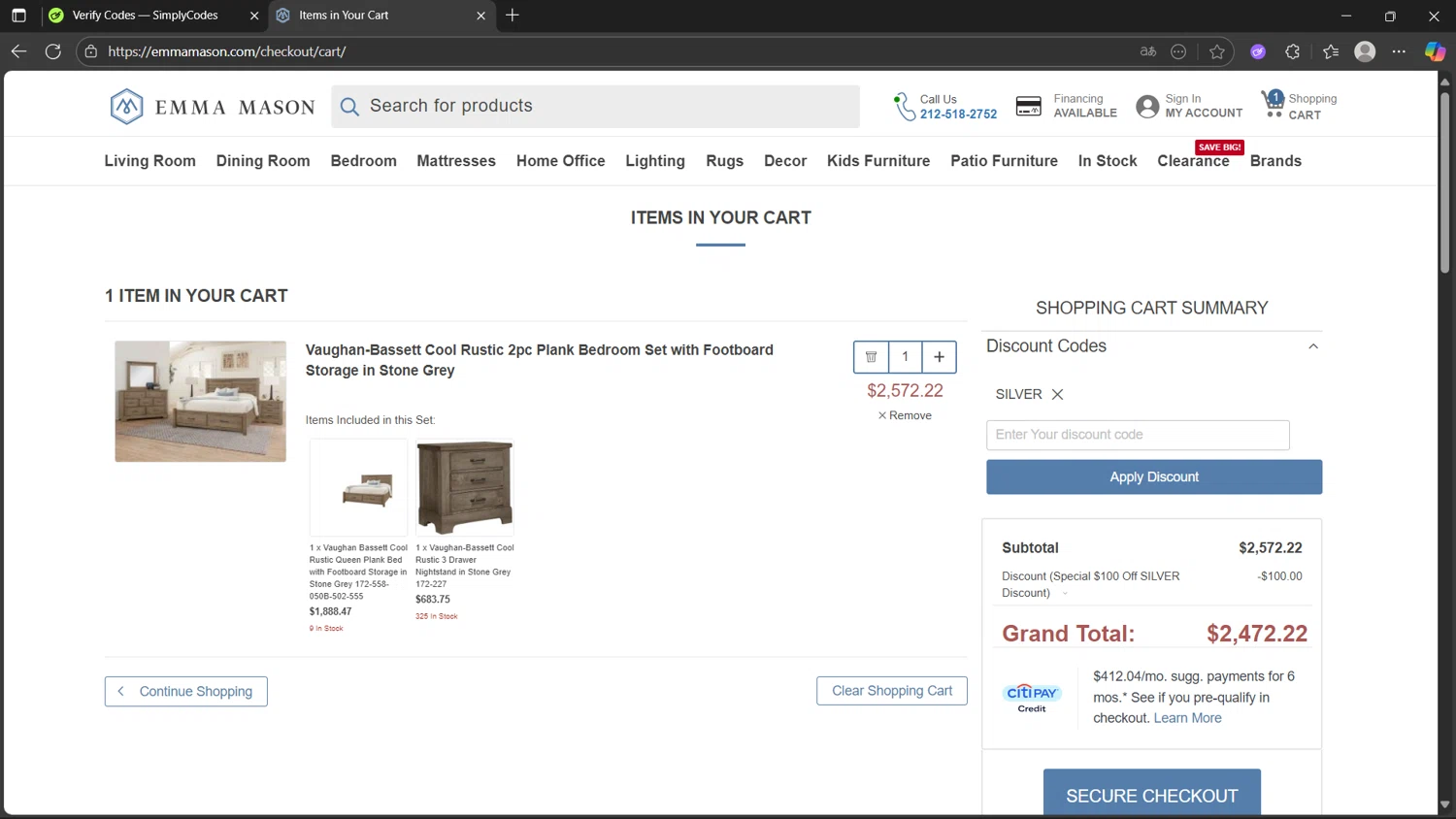Open the Home Office menu
This screenshot has width=1456, height=819.
click(560, 161)
